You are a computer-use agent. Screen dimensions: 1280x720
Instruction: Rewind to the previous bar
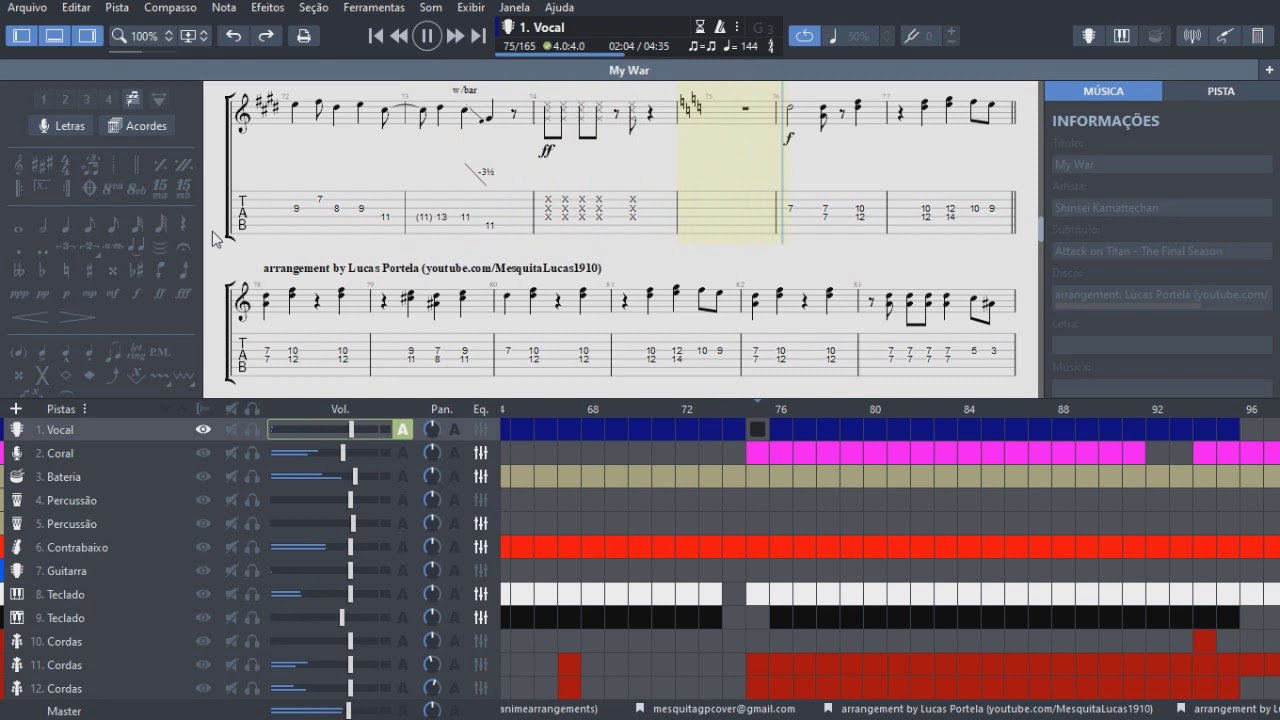(x=399, y=36)
